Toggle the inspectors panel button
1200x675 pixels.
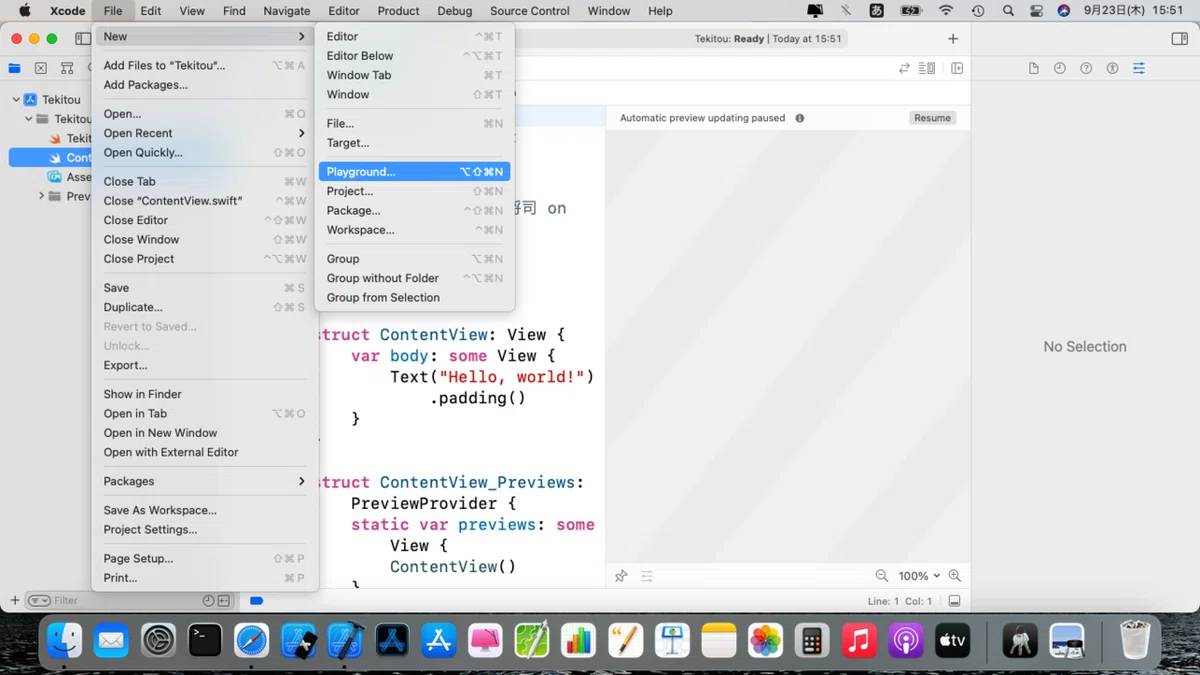click(x=1179, y=39)
